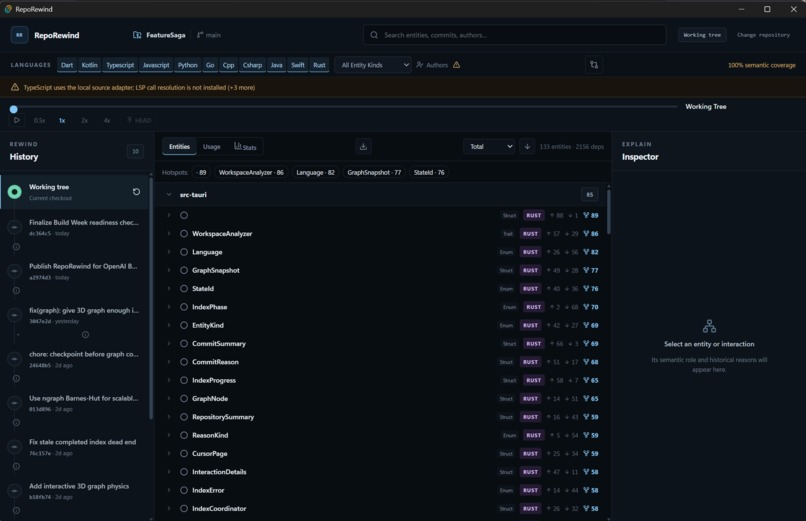Click the src-tauri count badge 85
This screenshot has width=806, height=521.
pyautogui.click(x=590, y=195)
